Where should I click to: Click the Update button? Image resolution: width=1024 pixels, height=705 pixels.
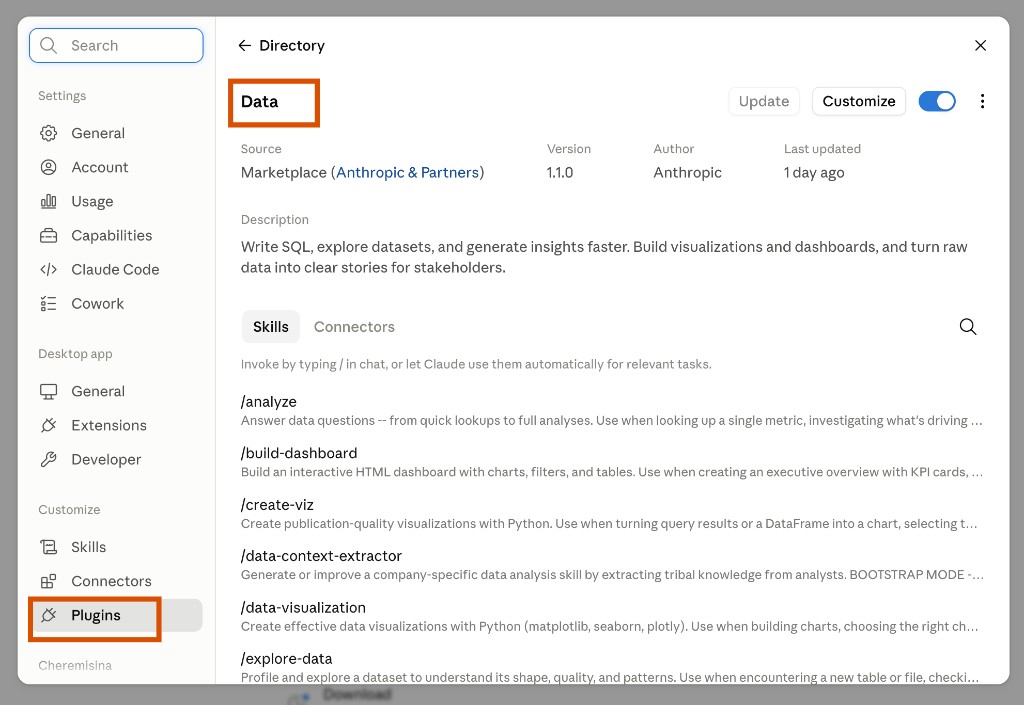click(x=763, y=101)
